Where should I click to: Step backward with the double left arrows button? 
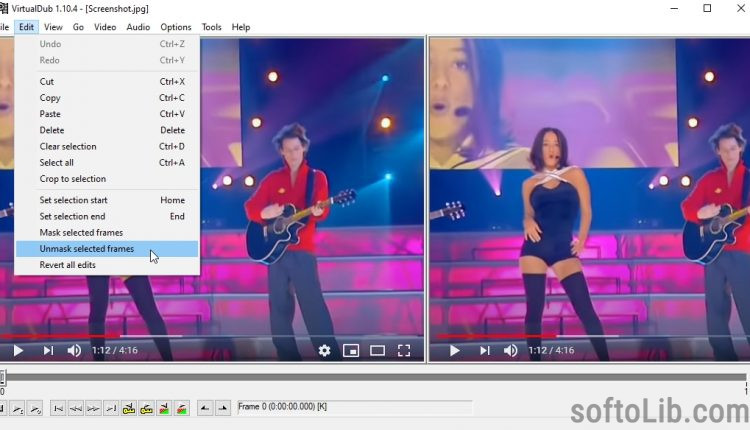(76, 409)
